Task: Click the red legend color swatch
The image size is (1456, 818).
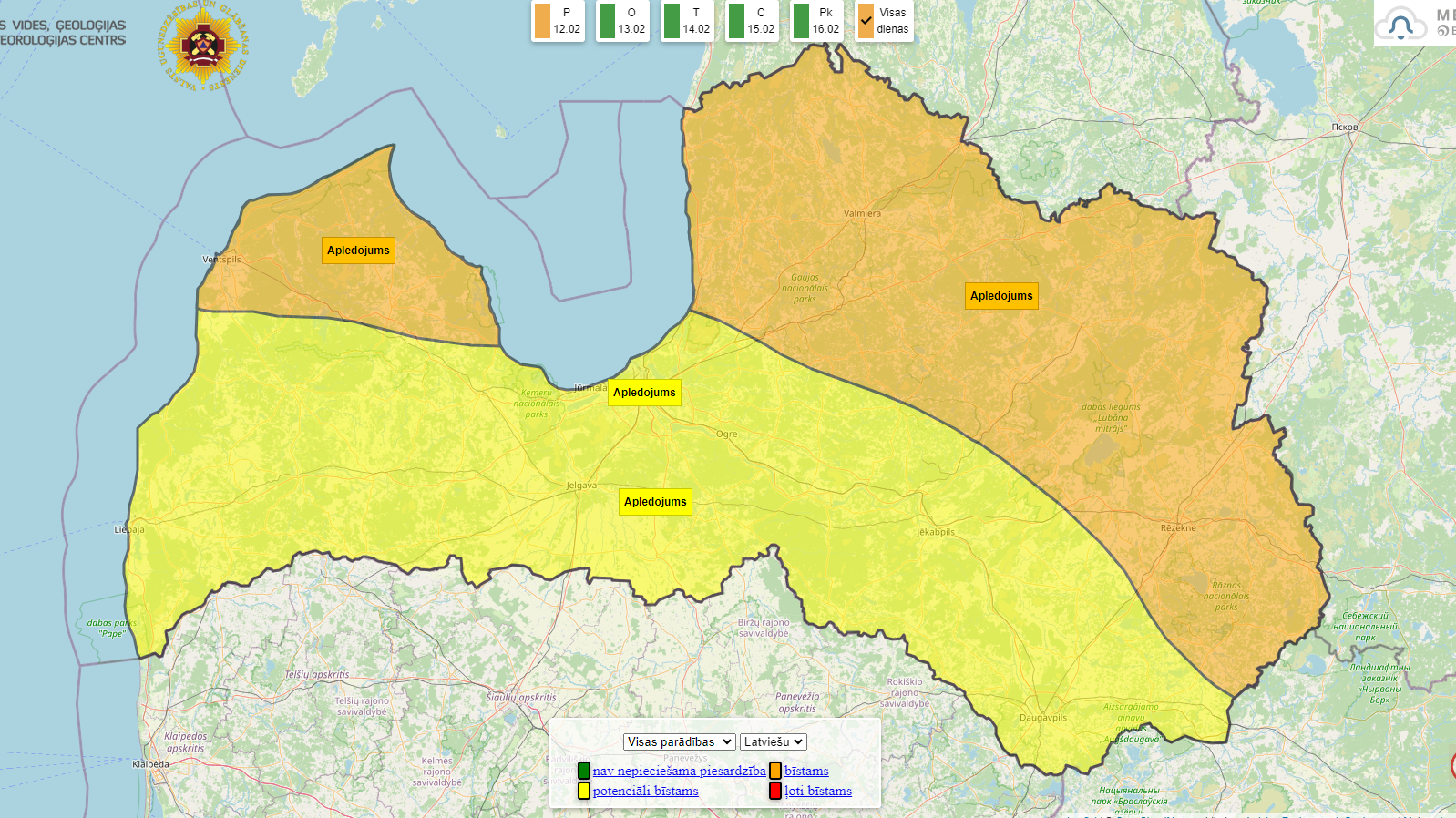Action: (x=775, y=791)
